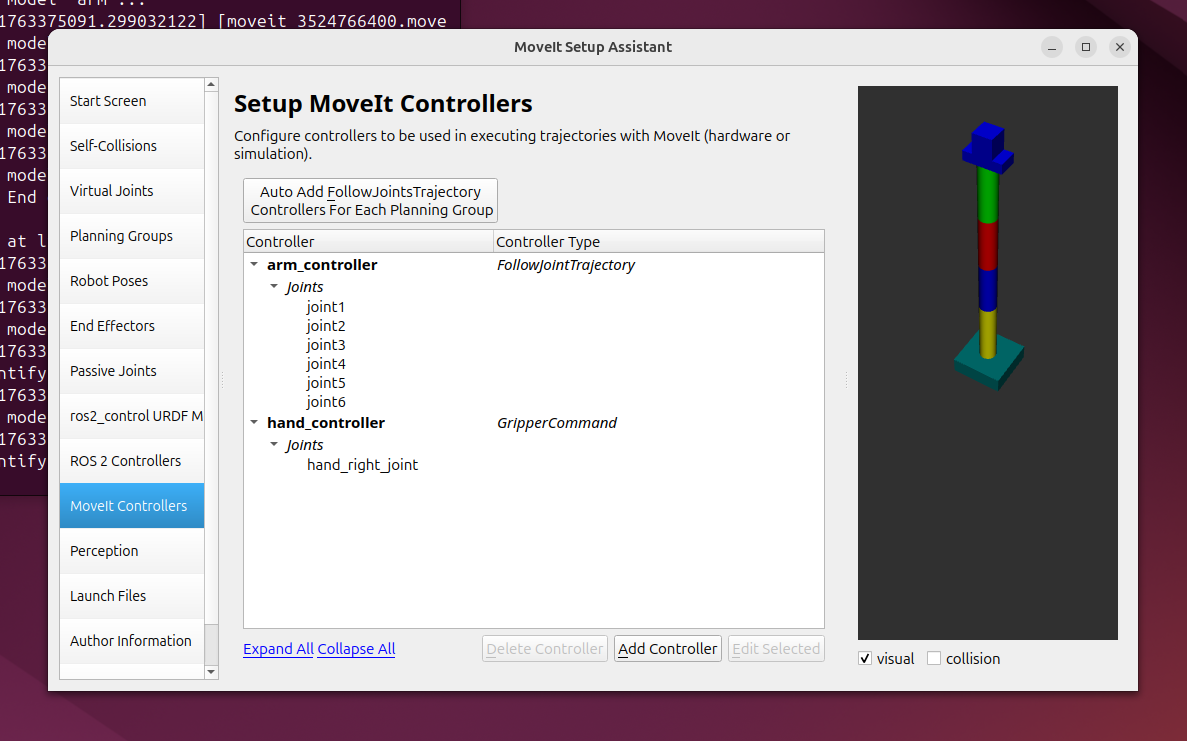Click the sidebar scroll down arrow
This screenshot has width=1187, height=741.
pyautogui.click(x=211, y=672)
